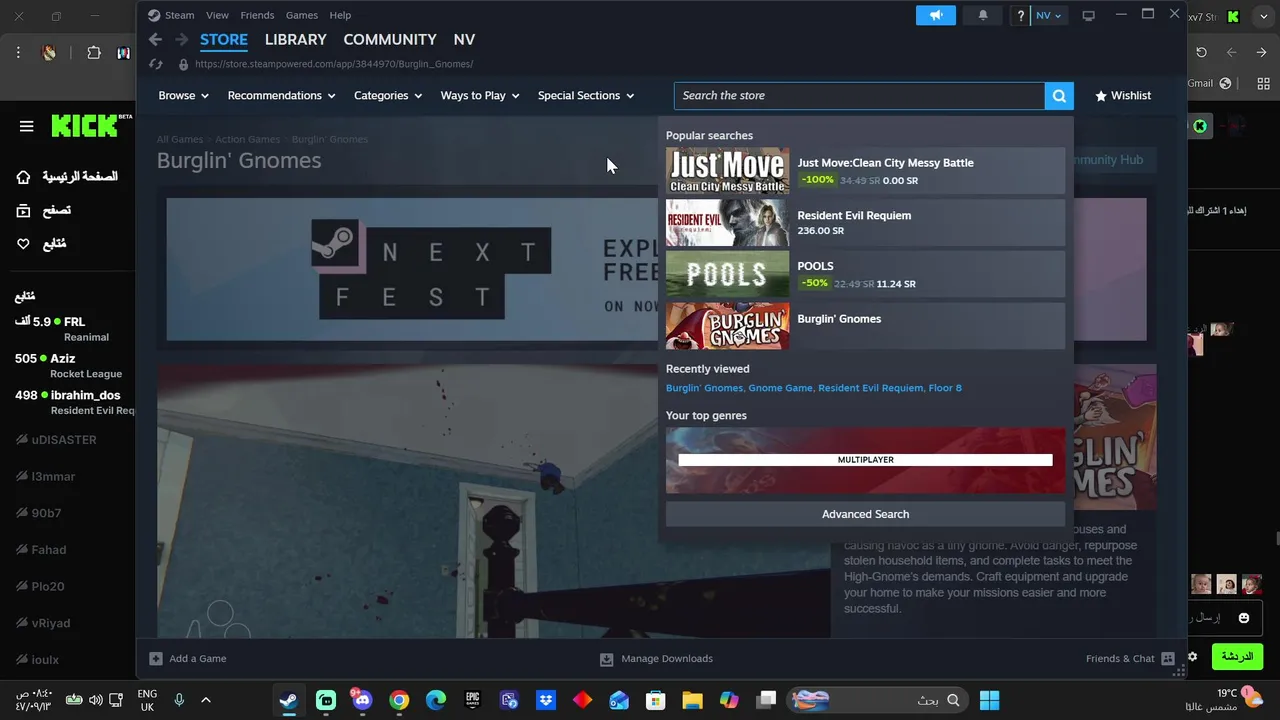
Task: Open the Next Fest banner
Action: click(x=410, y=269)
